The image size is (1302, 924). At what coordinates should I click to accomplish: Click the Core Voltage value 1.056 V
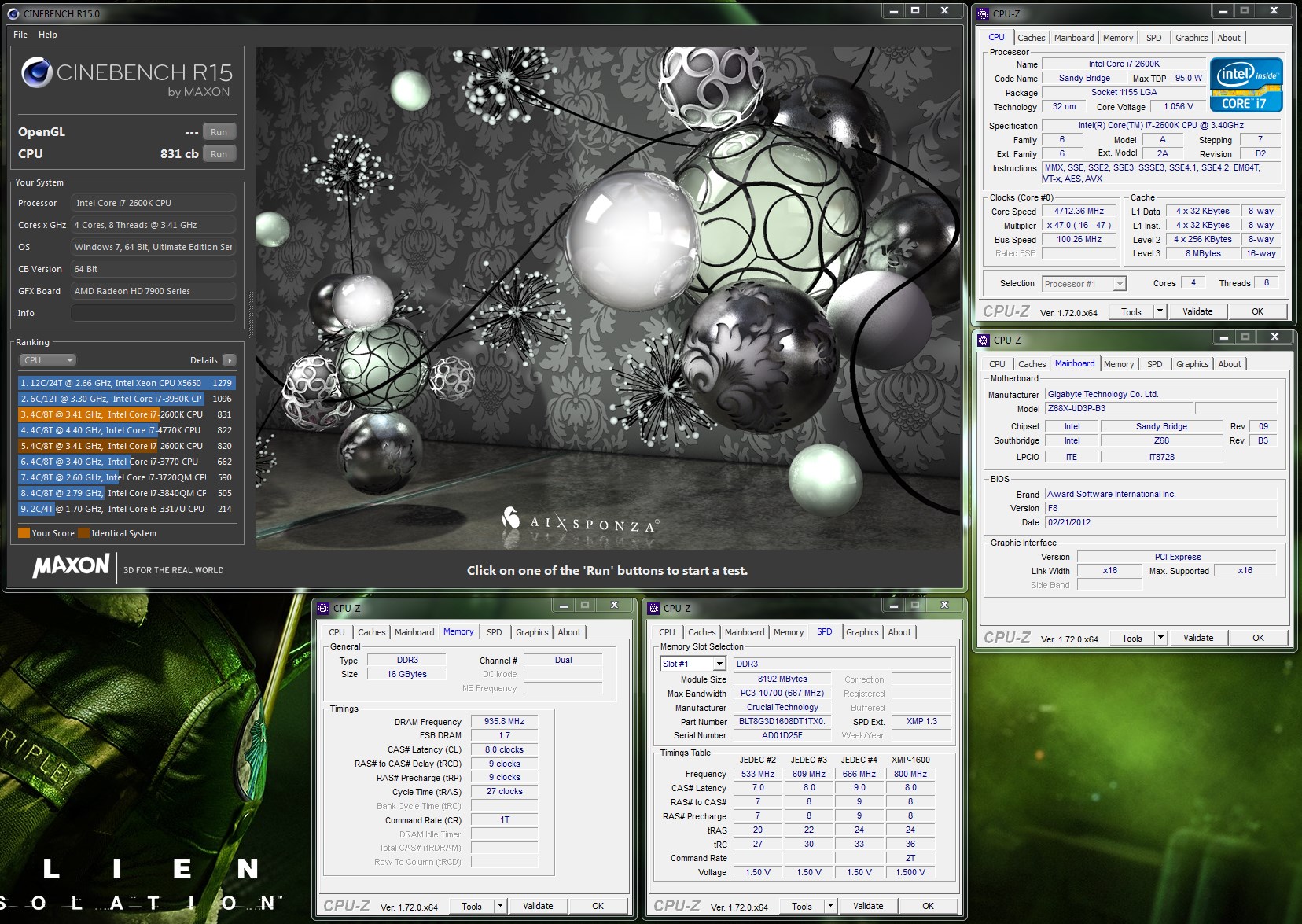point(1179,106)
